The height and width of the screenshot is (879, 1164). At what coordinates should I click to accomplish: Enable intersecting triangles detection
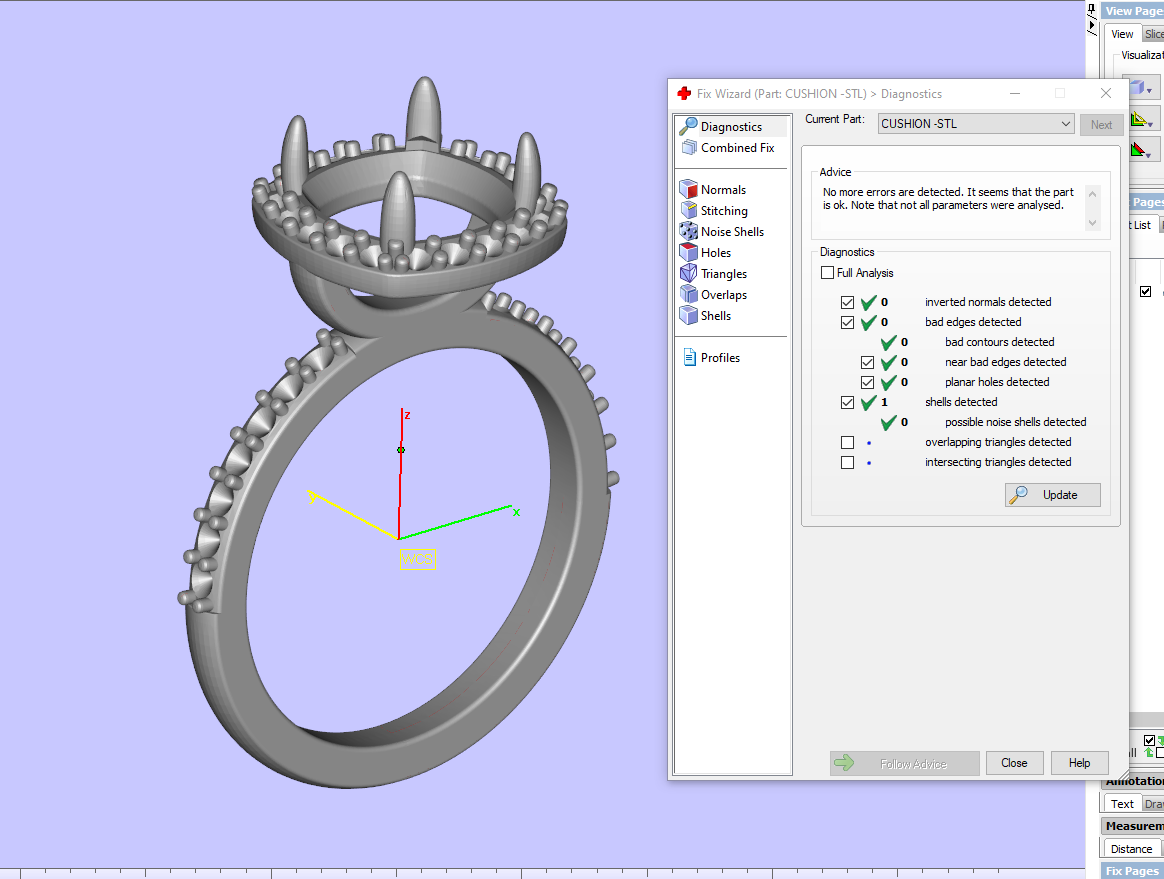pos(848,463)
